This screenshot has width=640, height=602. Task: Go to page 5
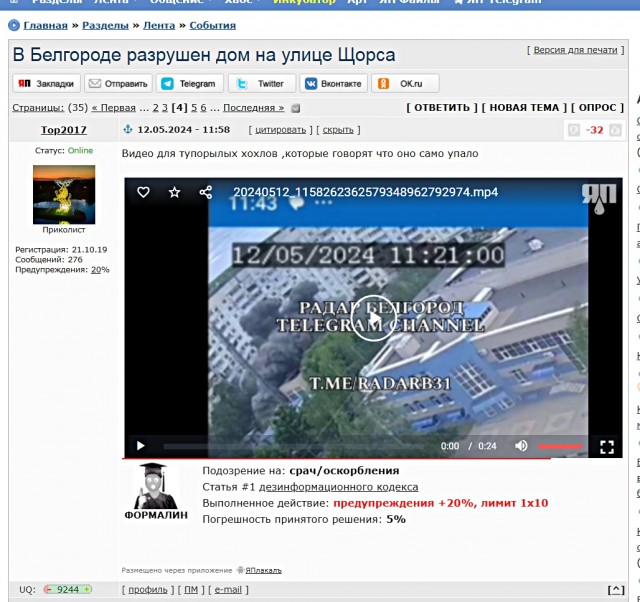click(x=194, y=108)
